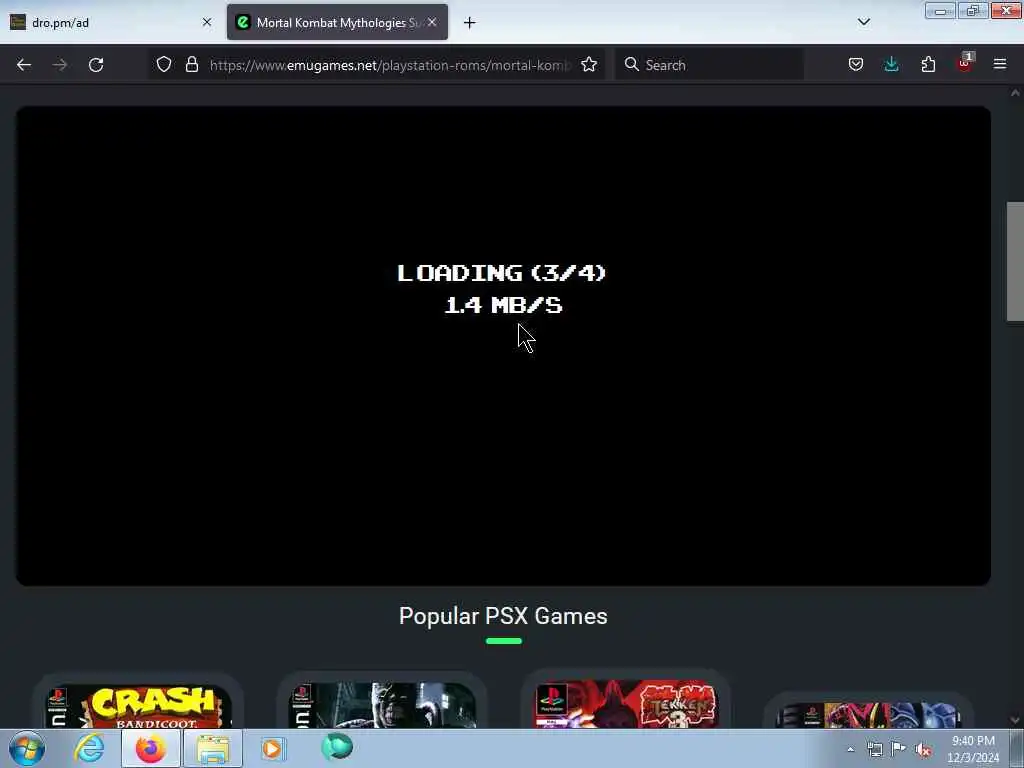Go back to the previous page
This screenshot has height=768, width=1024.
pyautogui.click(x=24, y=65)
